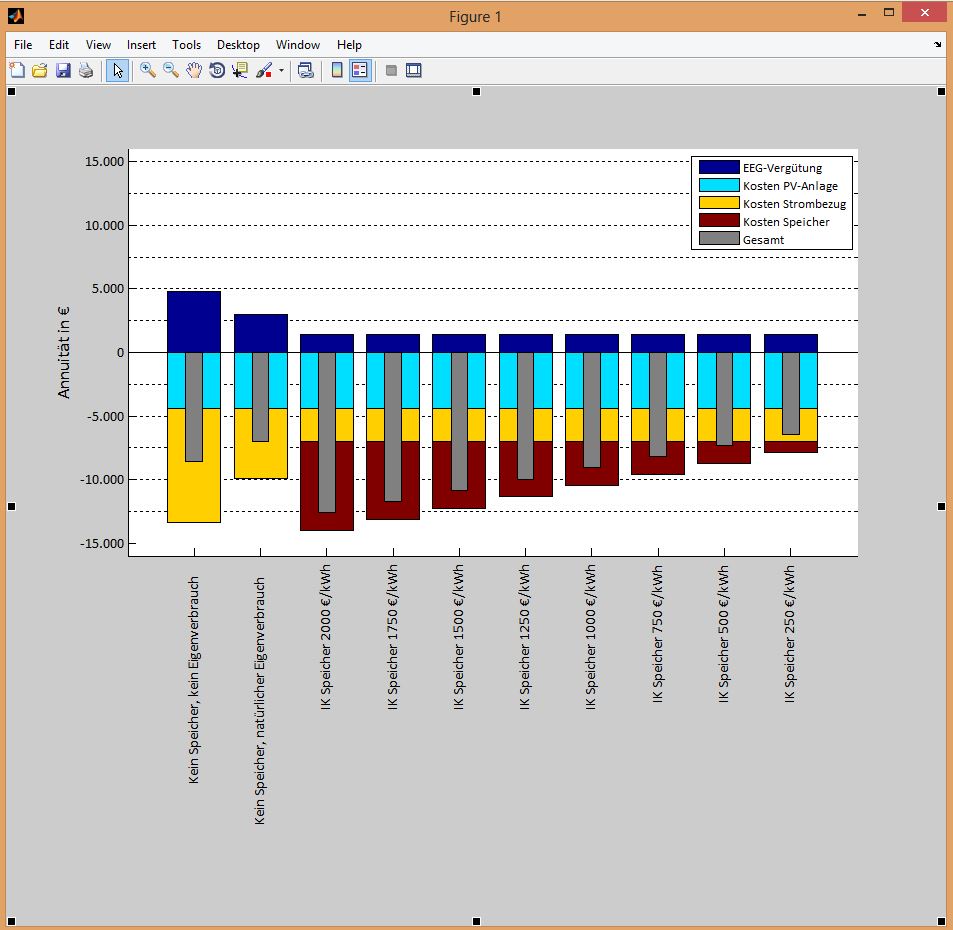Print the figure using the printer icon

86,70
